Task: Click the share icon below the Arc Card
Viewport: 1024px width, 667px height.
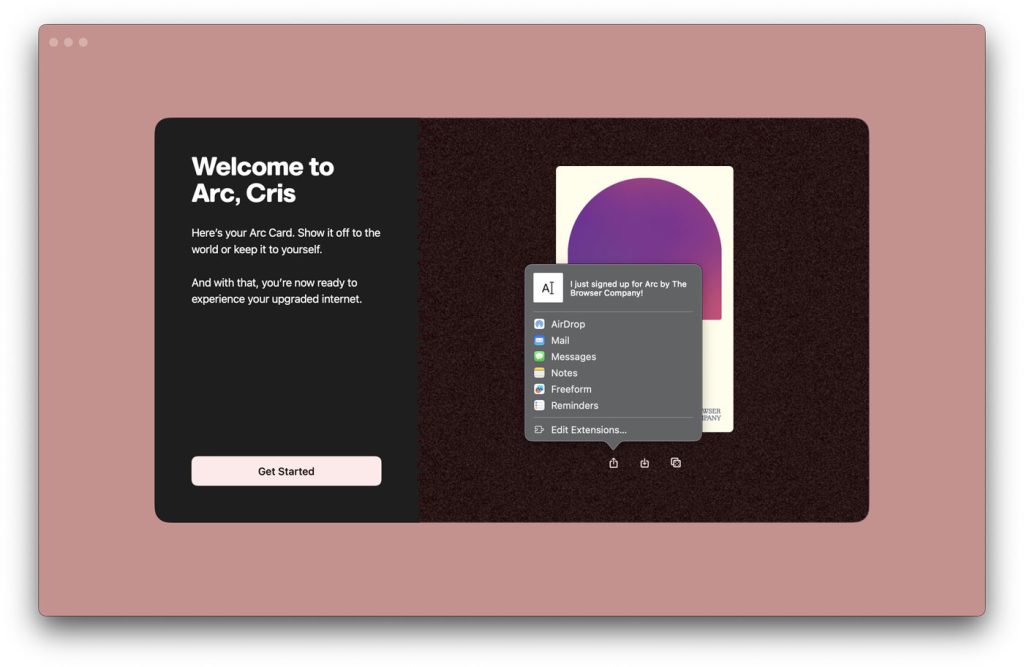Action: (x=613, y=463)
